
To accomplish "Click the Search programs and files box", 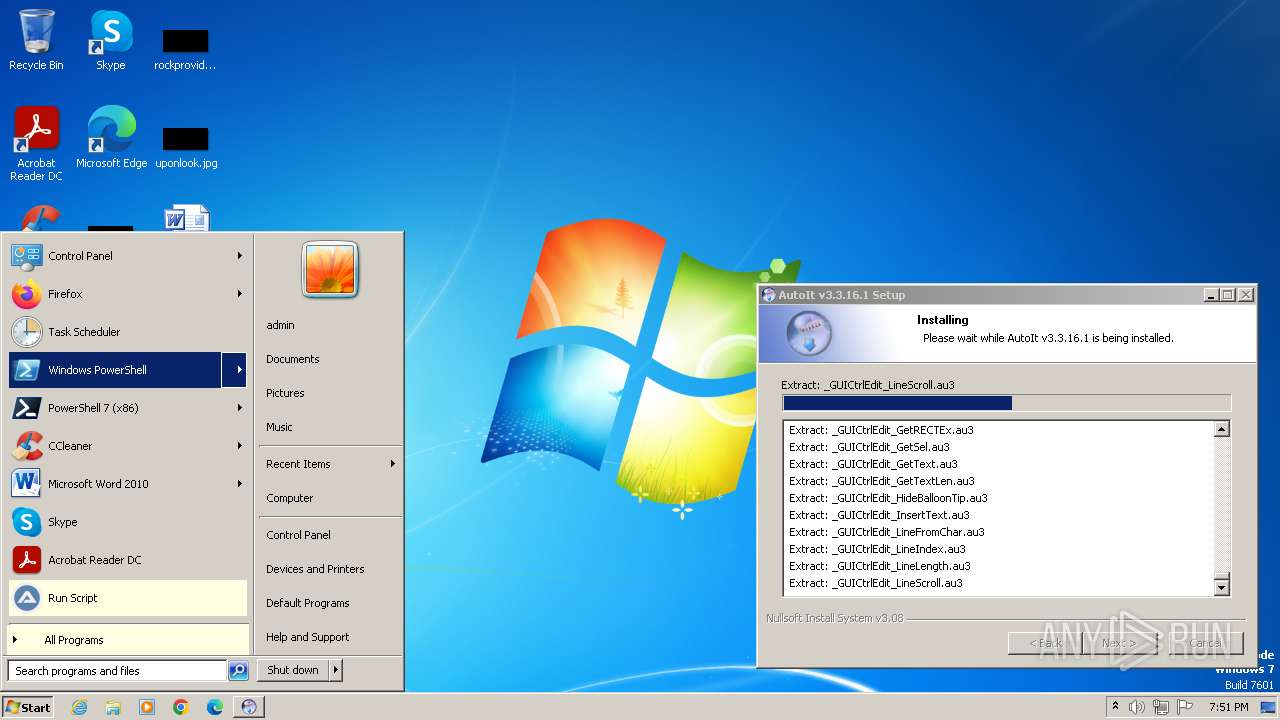I will point(117,671).
